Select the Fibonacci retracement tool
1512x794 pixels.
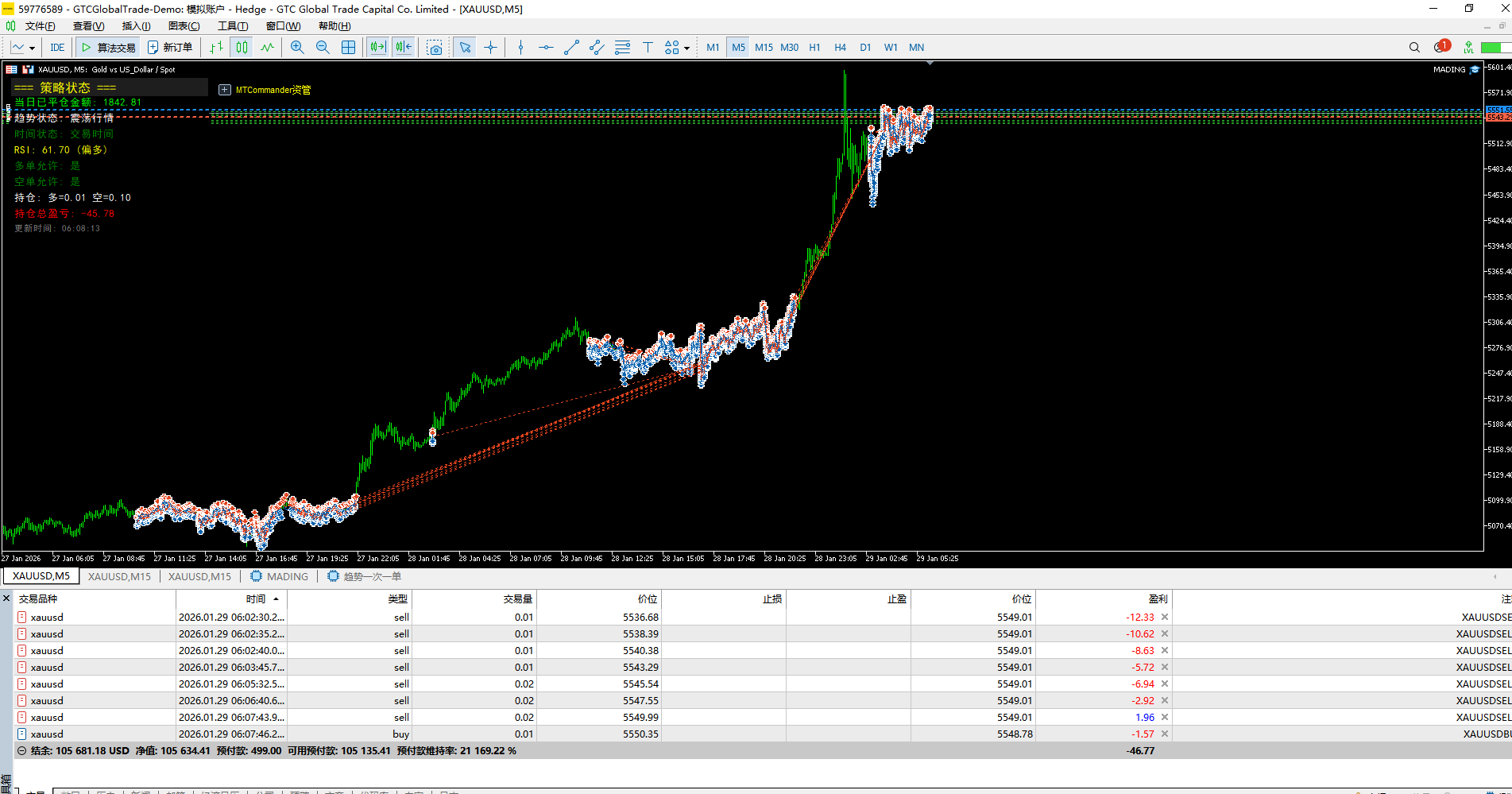(x=622, y=48)
